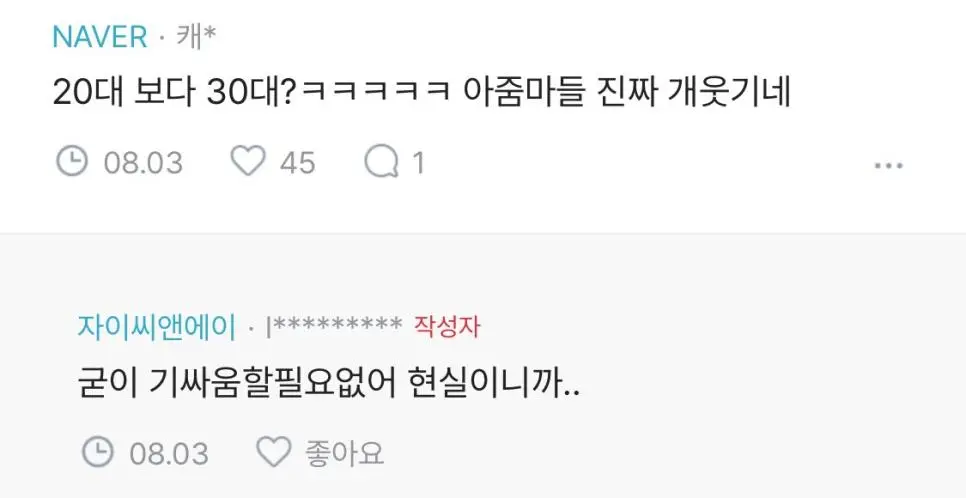Tap the 좋아요 like label
The width and height of the screenshot is (966, 498).
[344, 454]
